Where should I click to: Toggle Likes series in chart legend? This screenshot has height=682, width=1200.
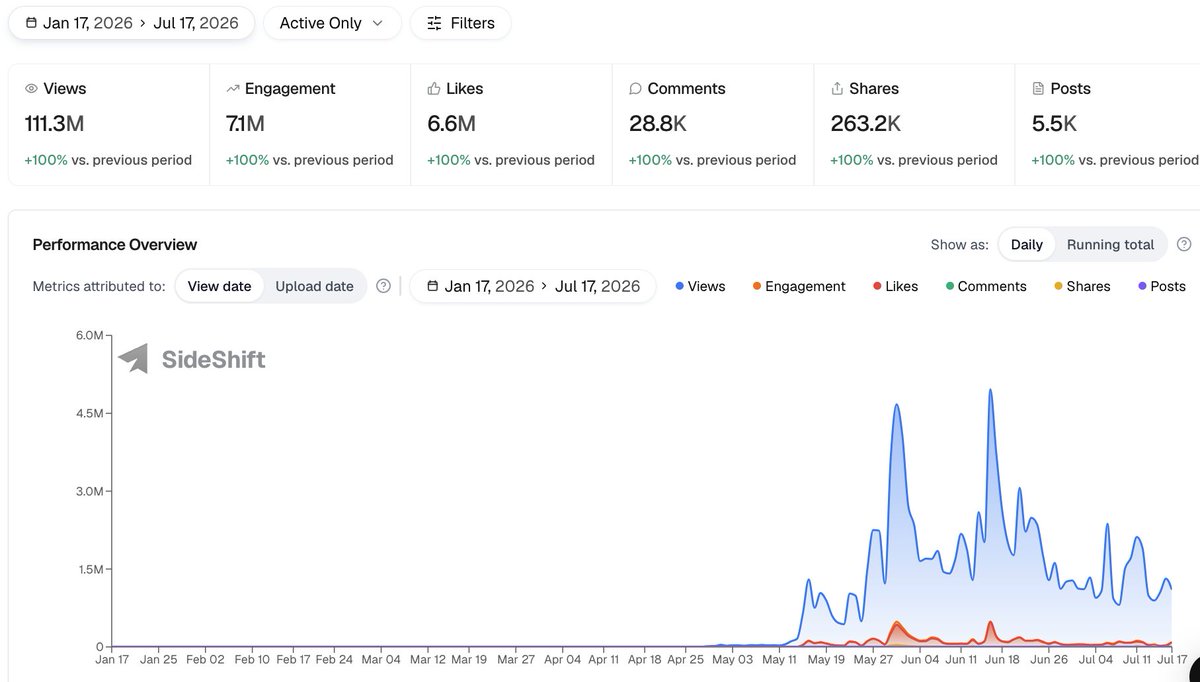(895, 286)
